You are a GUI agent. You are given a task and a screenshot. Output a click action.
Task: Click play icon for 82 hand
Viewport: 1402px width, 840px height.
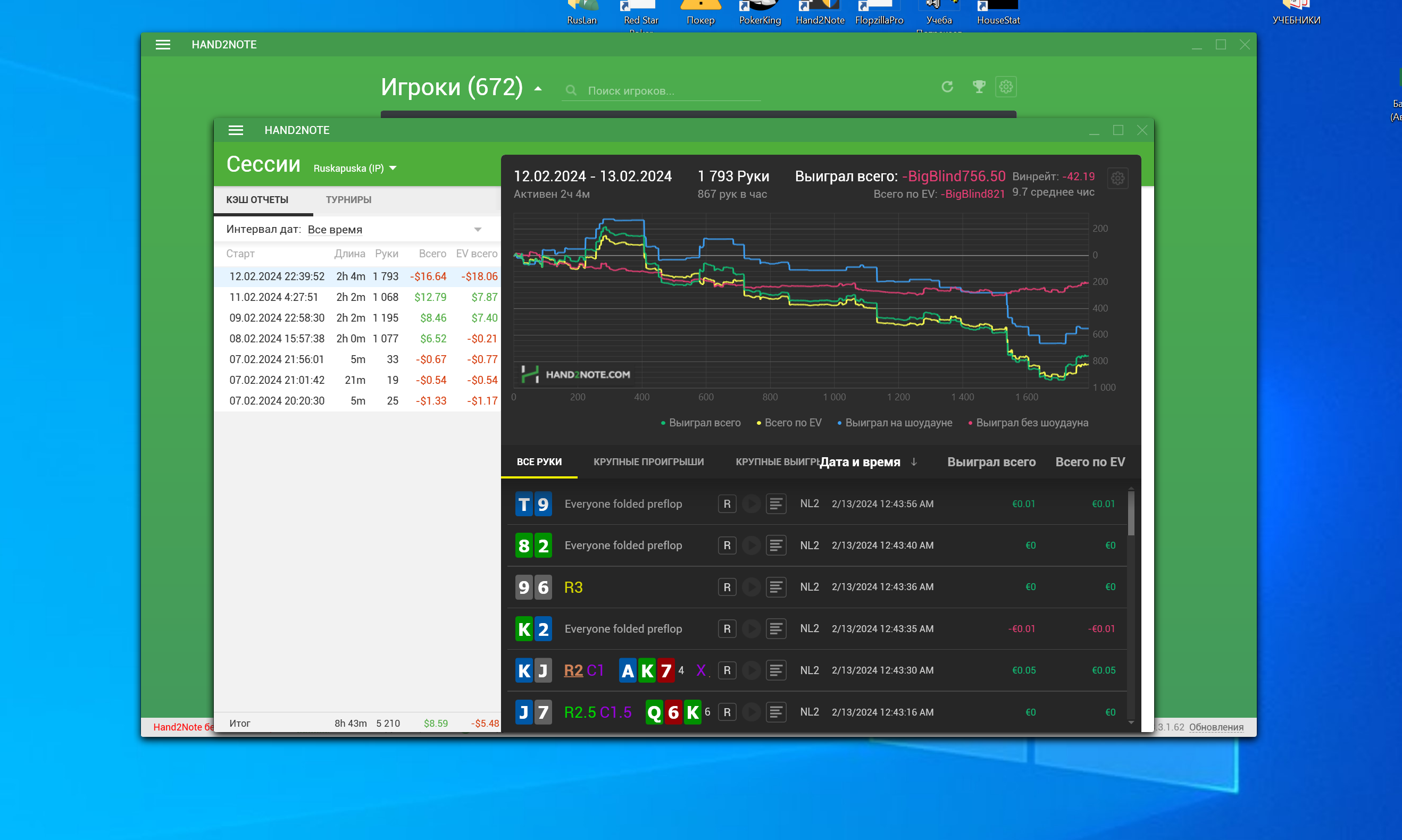pos(752,545)
